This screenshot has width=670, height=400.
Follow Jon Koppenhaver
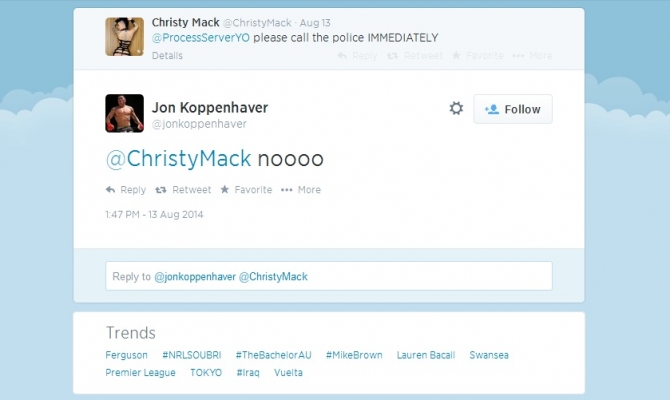click(x=513, y=109)
